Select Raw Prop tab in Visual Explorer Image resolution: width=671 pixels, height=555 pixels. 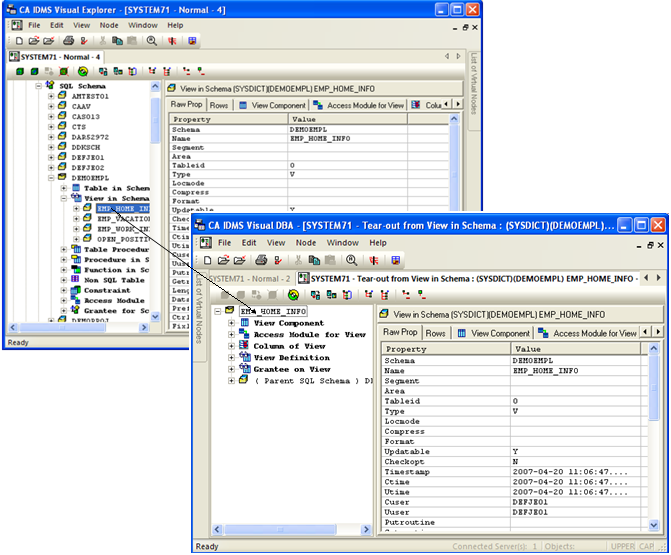(x=186, y=104)
